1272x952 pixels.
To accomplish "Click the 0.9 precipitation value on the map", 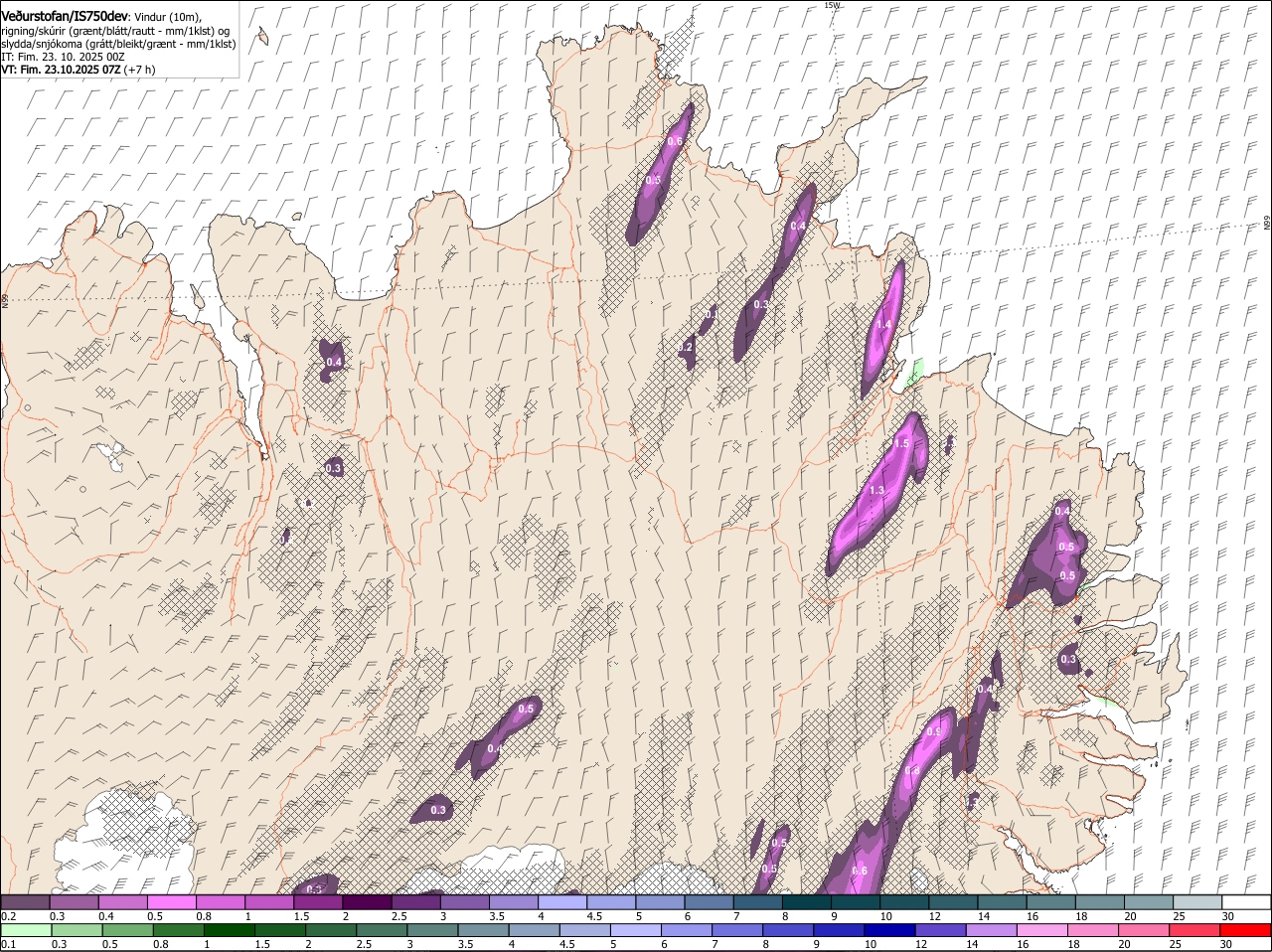I will tap(933, 731).
